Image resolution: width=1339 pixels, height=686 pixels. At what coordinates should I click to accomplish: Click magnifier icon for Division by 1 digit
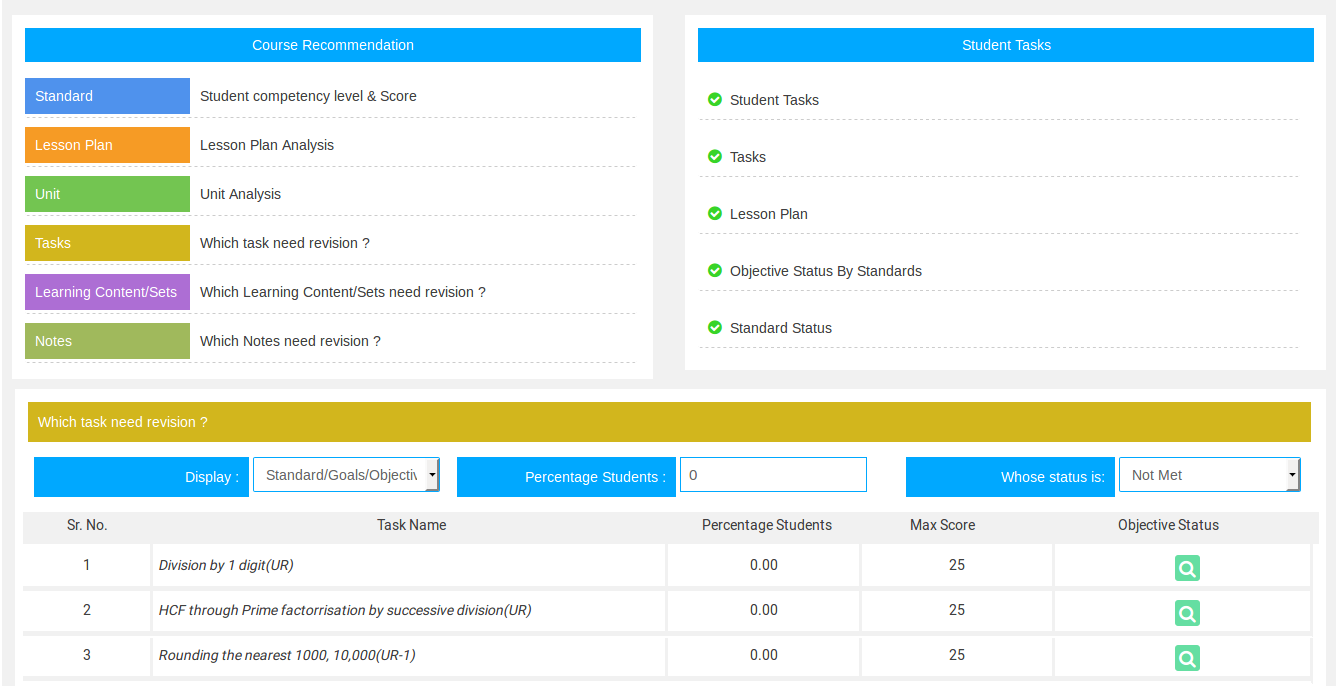1187,568
